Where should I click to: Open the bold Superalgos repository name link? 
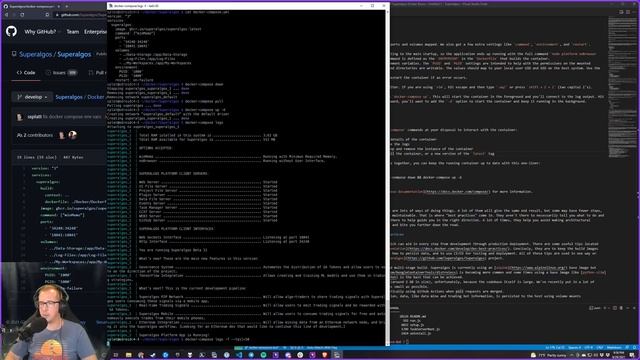[x=74, y=54]
